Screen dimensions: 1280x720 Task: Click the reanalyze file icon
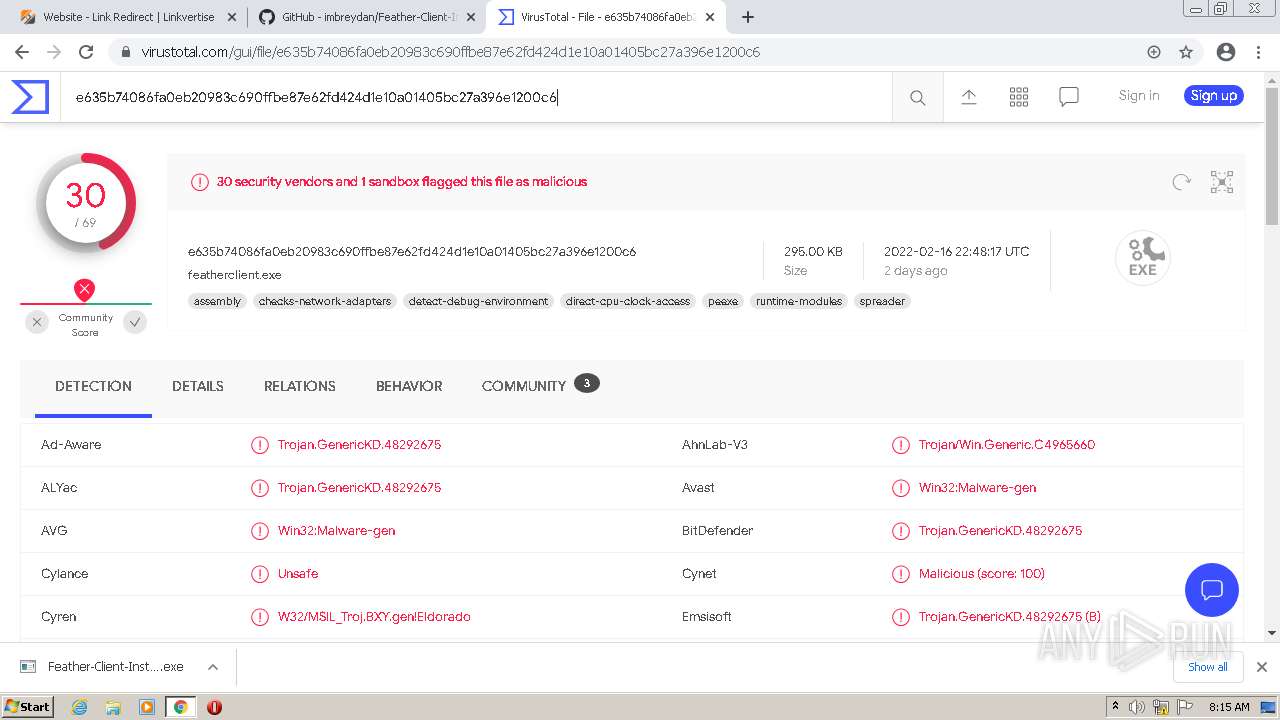pyautogui.click(x=1182, y=181)
